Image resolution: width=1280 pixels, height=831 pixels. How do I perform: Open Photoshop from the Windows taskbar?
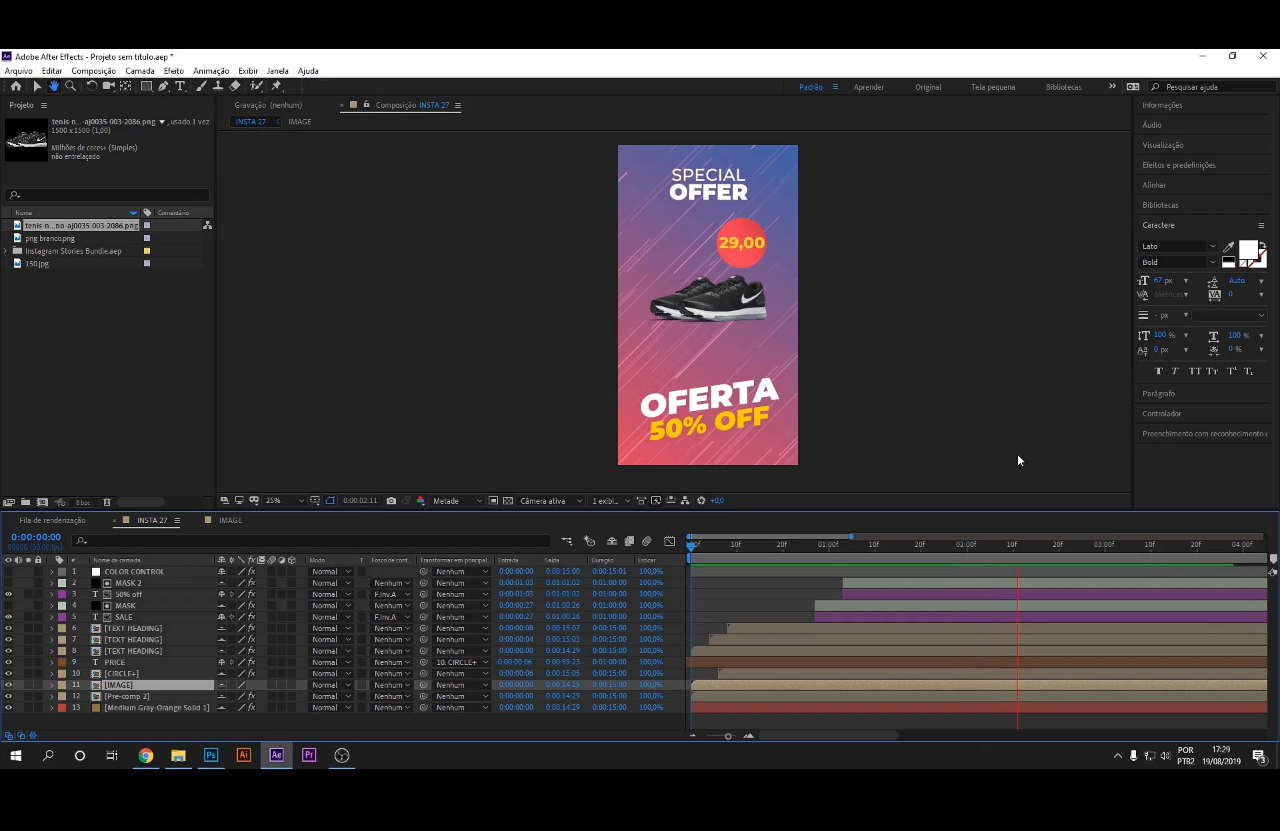point(211,755)
